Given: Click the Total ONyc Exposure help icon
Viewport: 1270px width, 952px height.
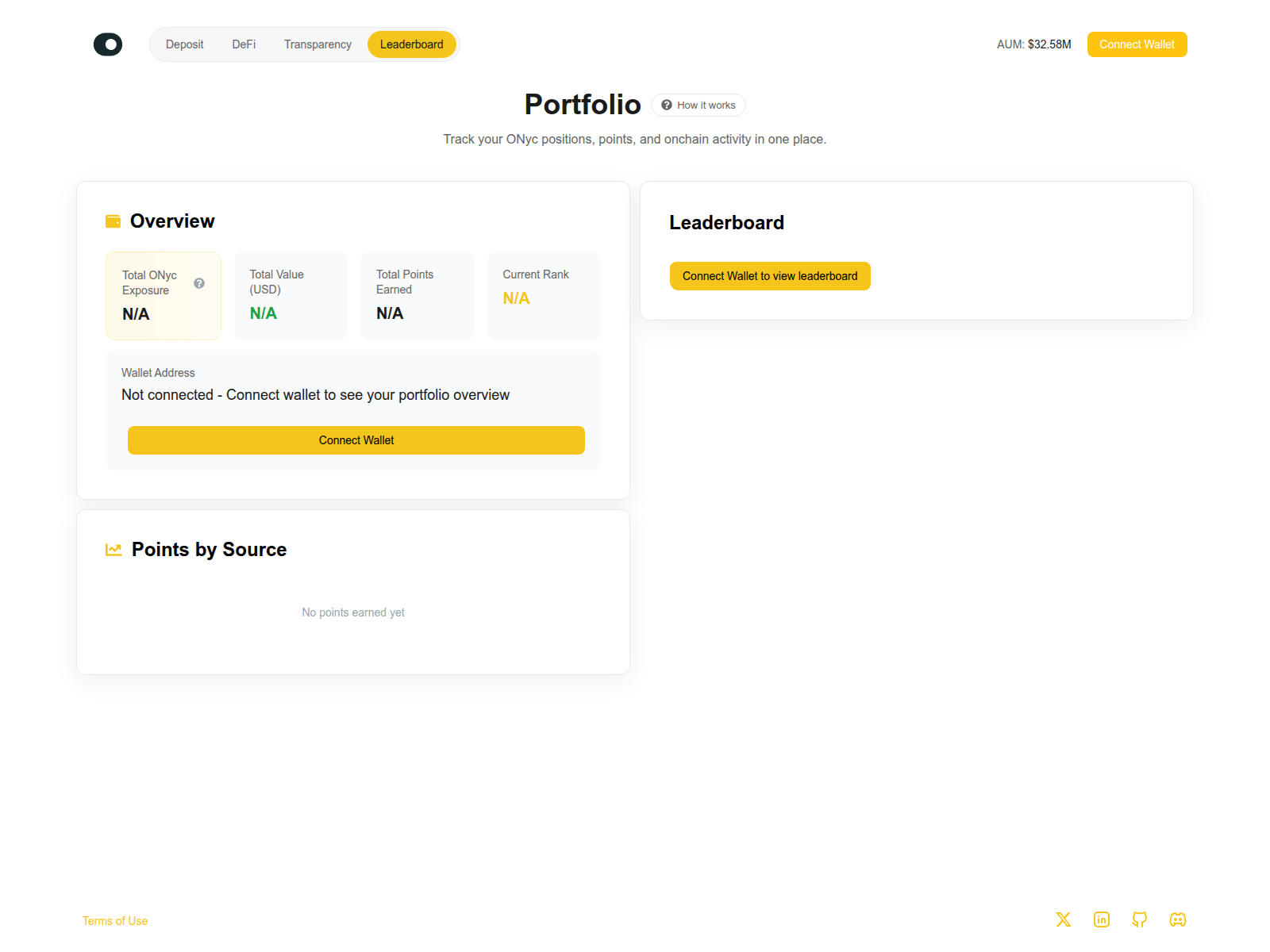Looking at the screenshot, I should click(199, 283).
